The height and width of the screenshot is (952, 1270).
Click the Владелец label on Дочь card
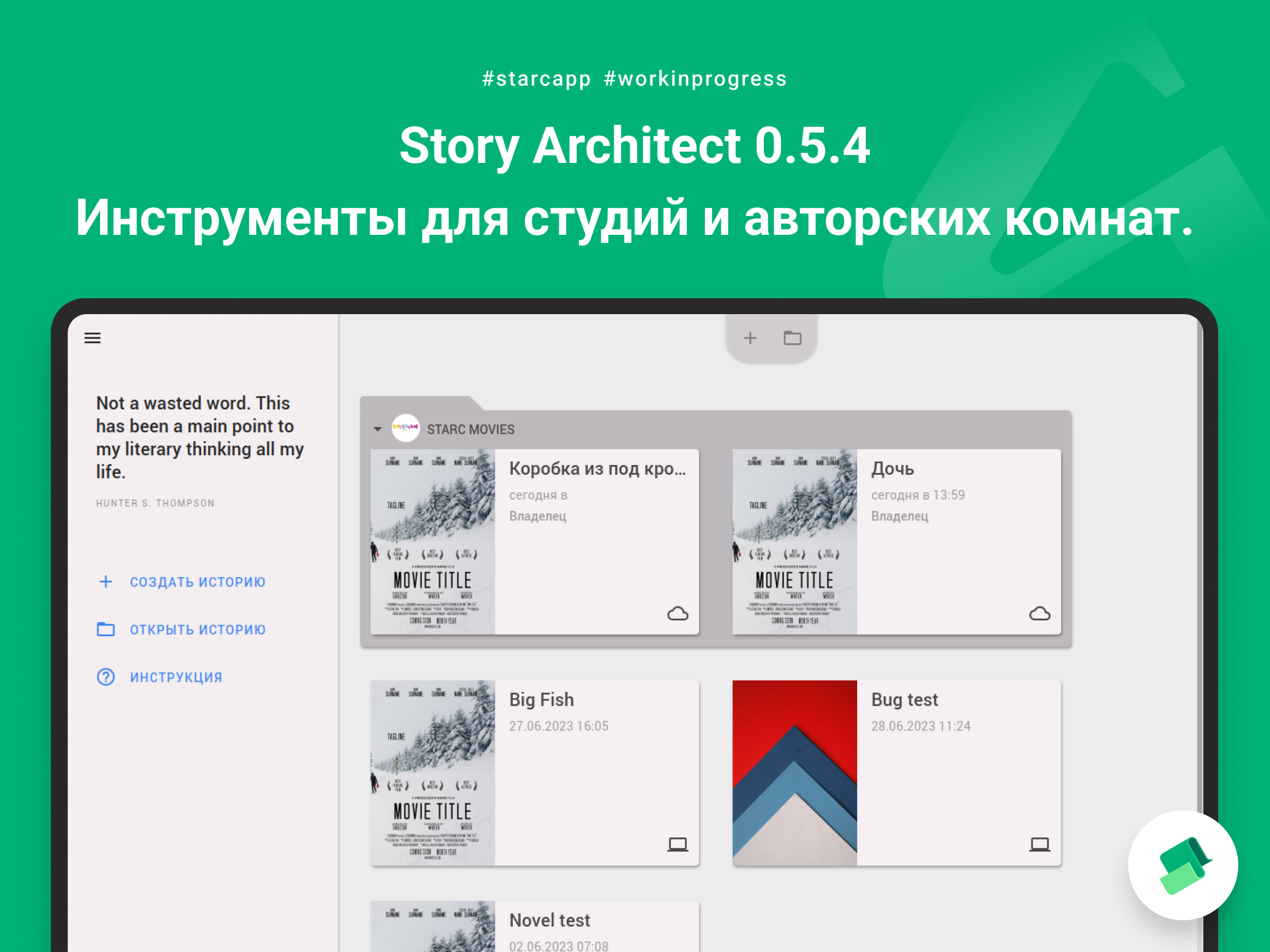pos(899,516)
